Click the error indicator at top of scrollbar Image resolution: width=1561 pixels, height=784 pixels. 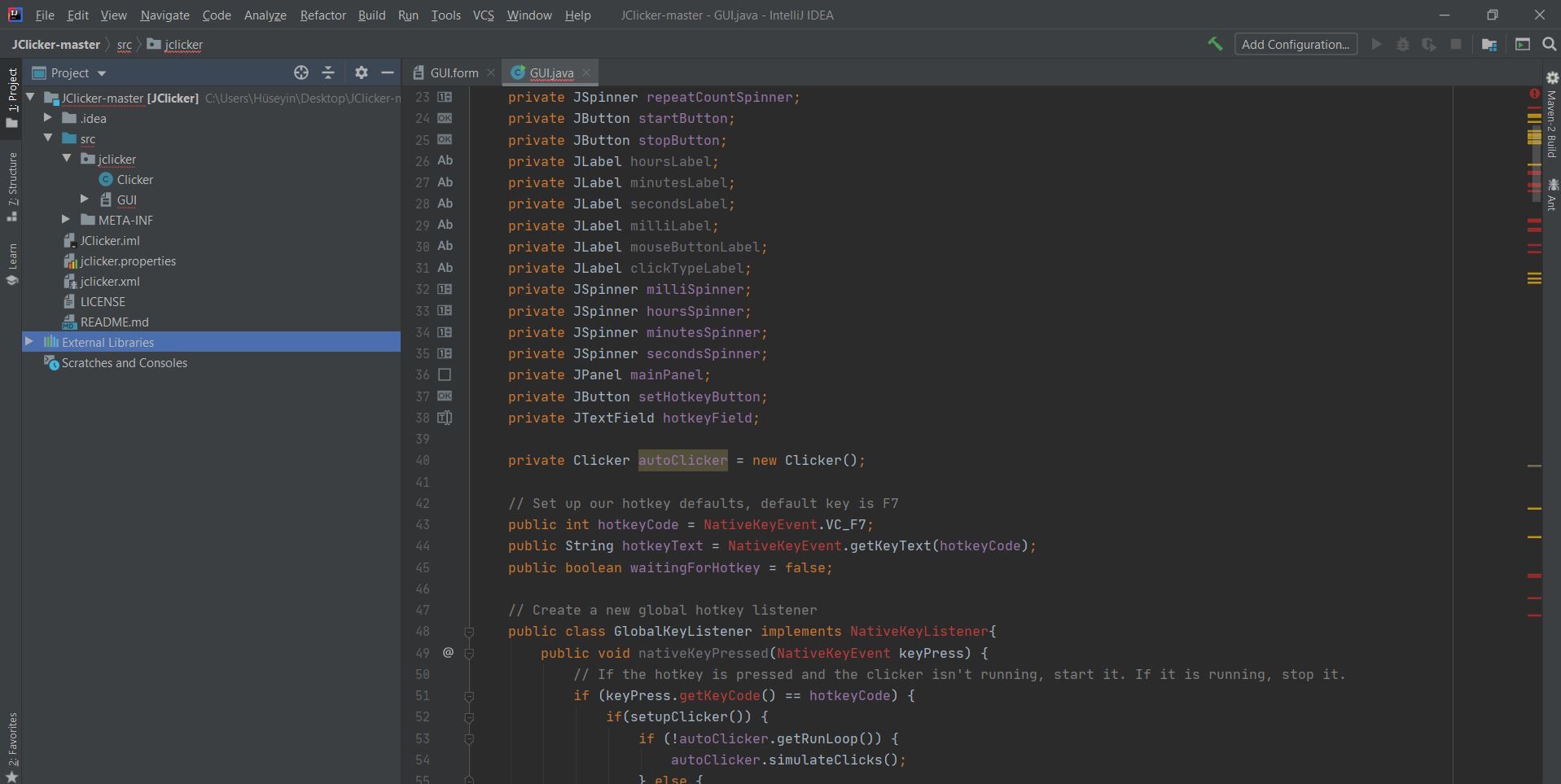click(1534, 94)
